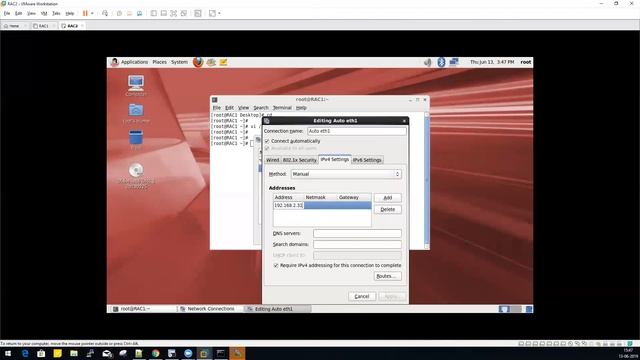Click the Cancel button in dialog
Screen dimensions: 640x360
[362, 296]
